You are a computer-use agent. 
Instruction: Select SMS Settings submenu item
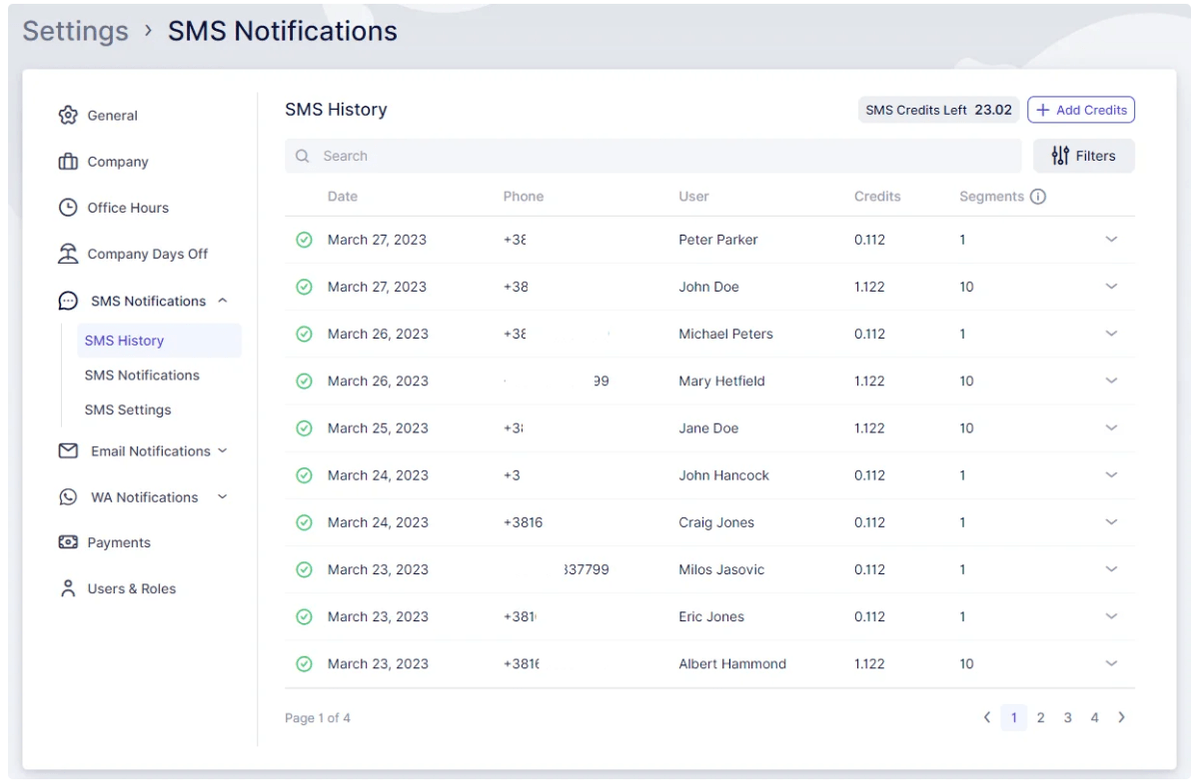tap(128, 410)
